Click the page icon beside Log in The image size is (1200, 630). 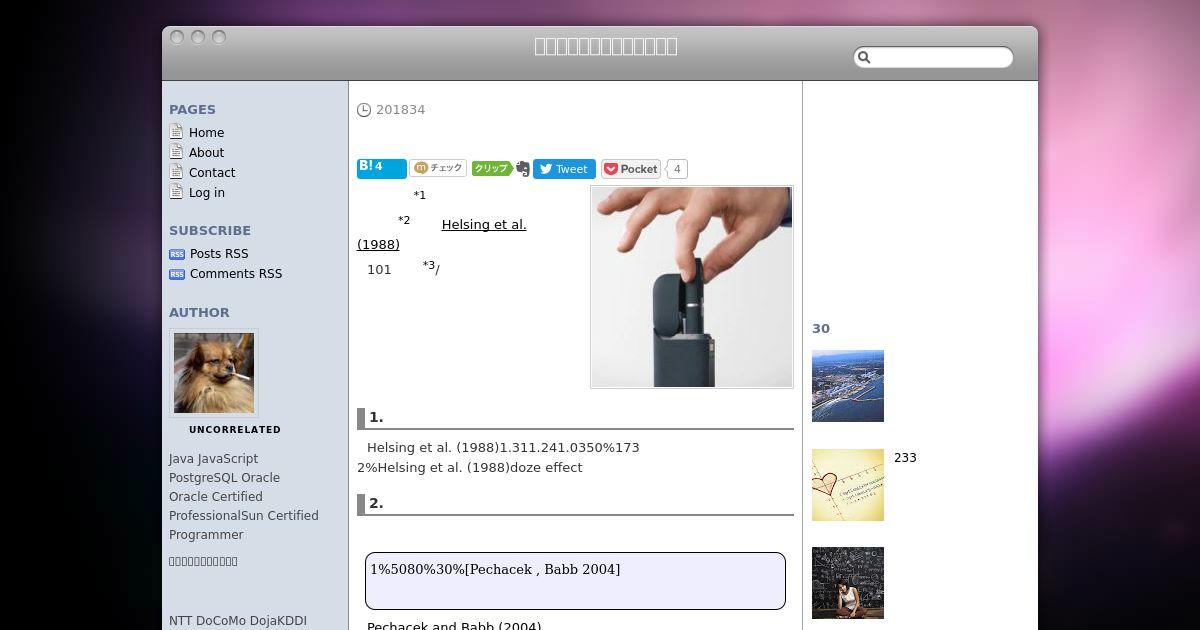[176, 192]
